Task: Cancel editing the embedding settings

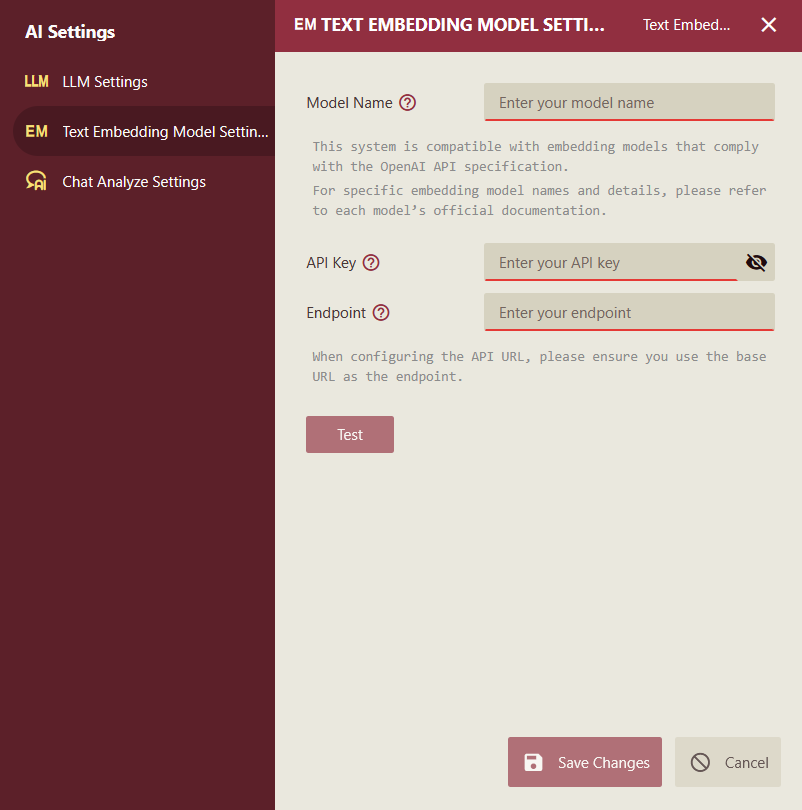Action: point(728,762)
